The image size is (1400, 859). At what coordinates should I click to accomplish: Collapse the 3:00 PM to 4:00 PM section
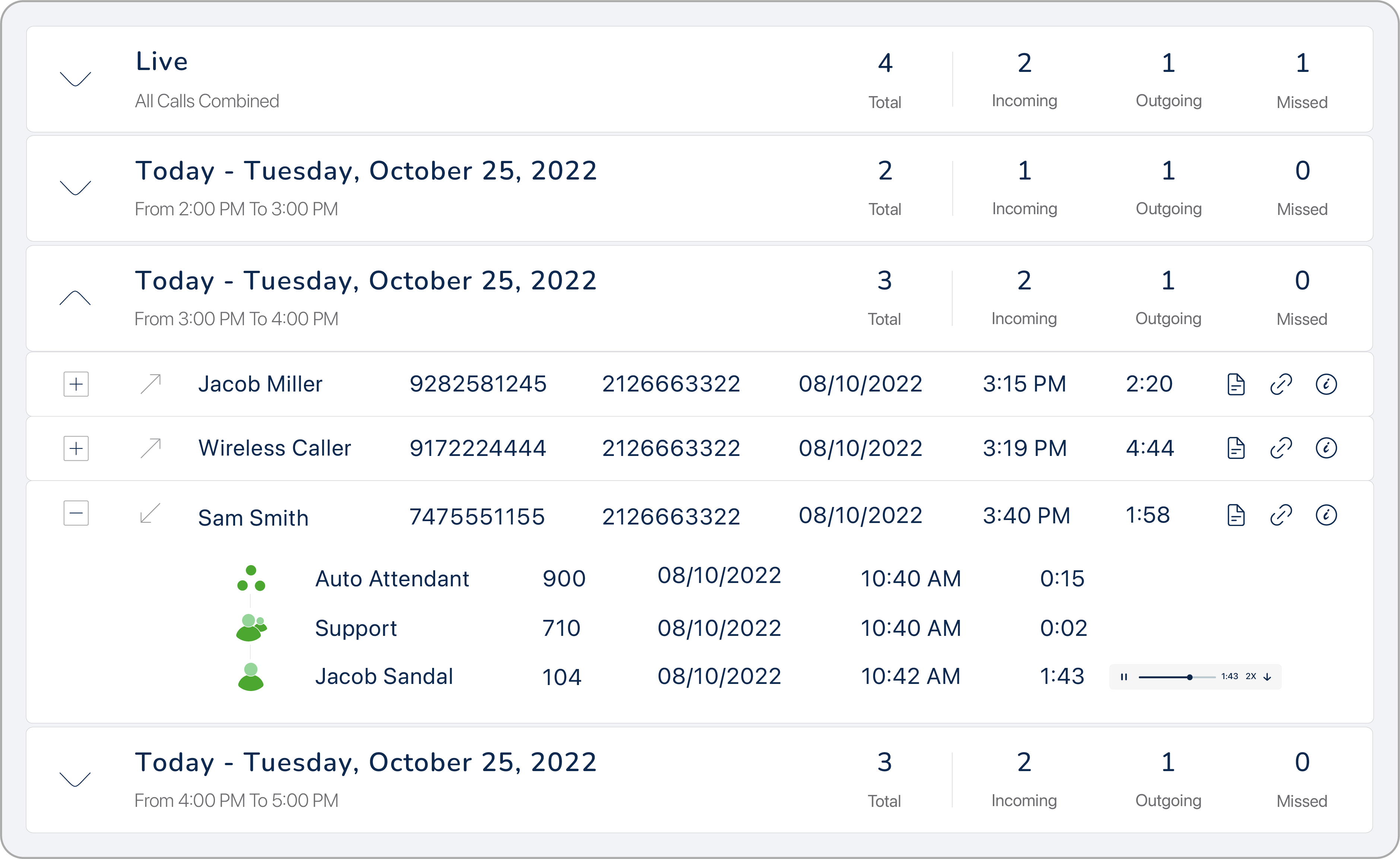76,298
